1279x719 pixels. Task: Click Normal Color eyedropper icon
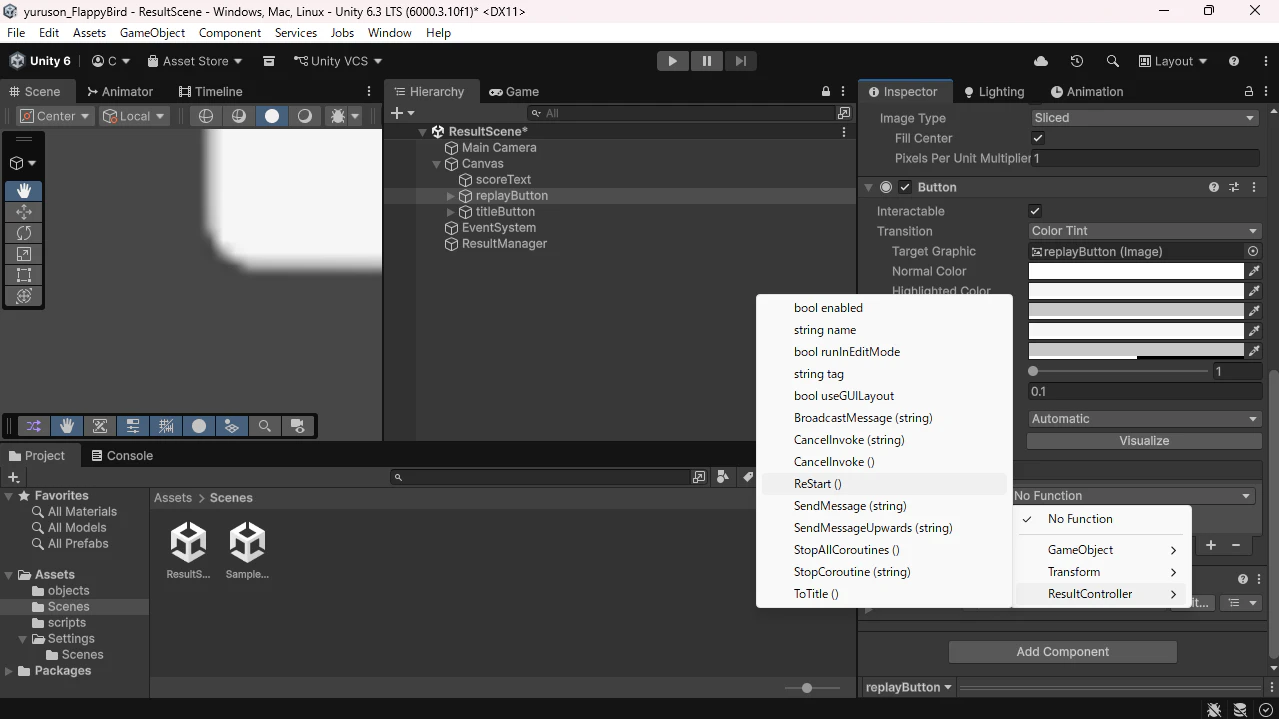tap(1254, 271)
